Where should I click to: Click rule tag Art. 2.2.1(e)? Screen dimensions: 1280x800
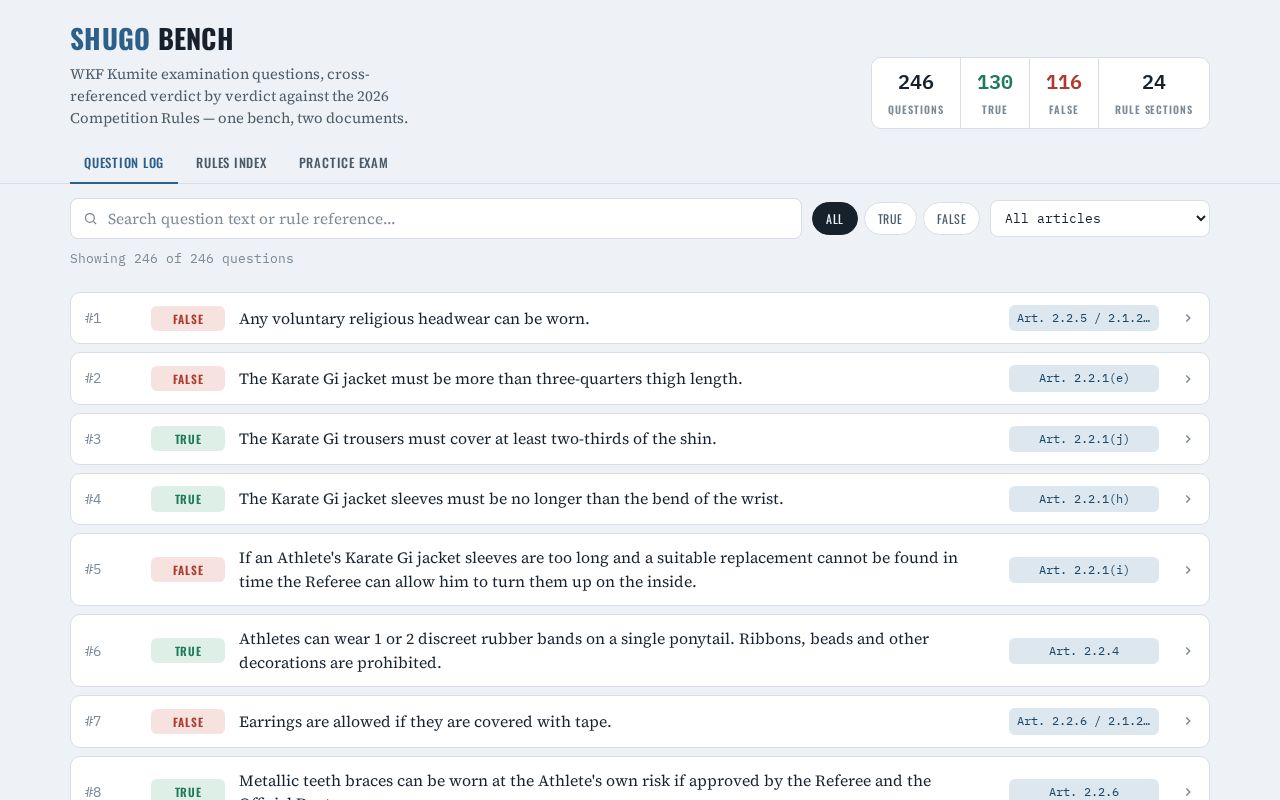[1084, 379]
